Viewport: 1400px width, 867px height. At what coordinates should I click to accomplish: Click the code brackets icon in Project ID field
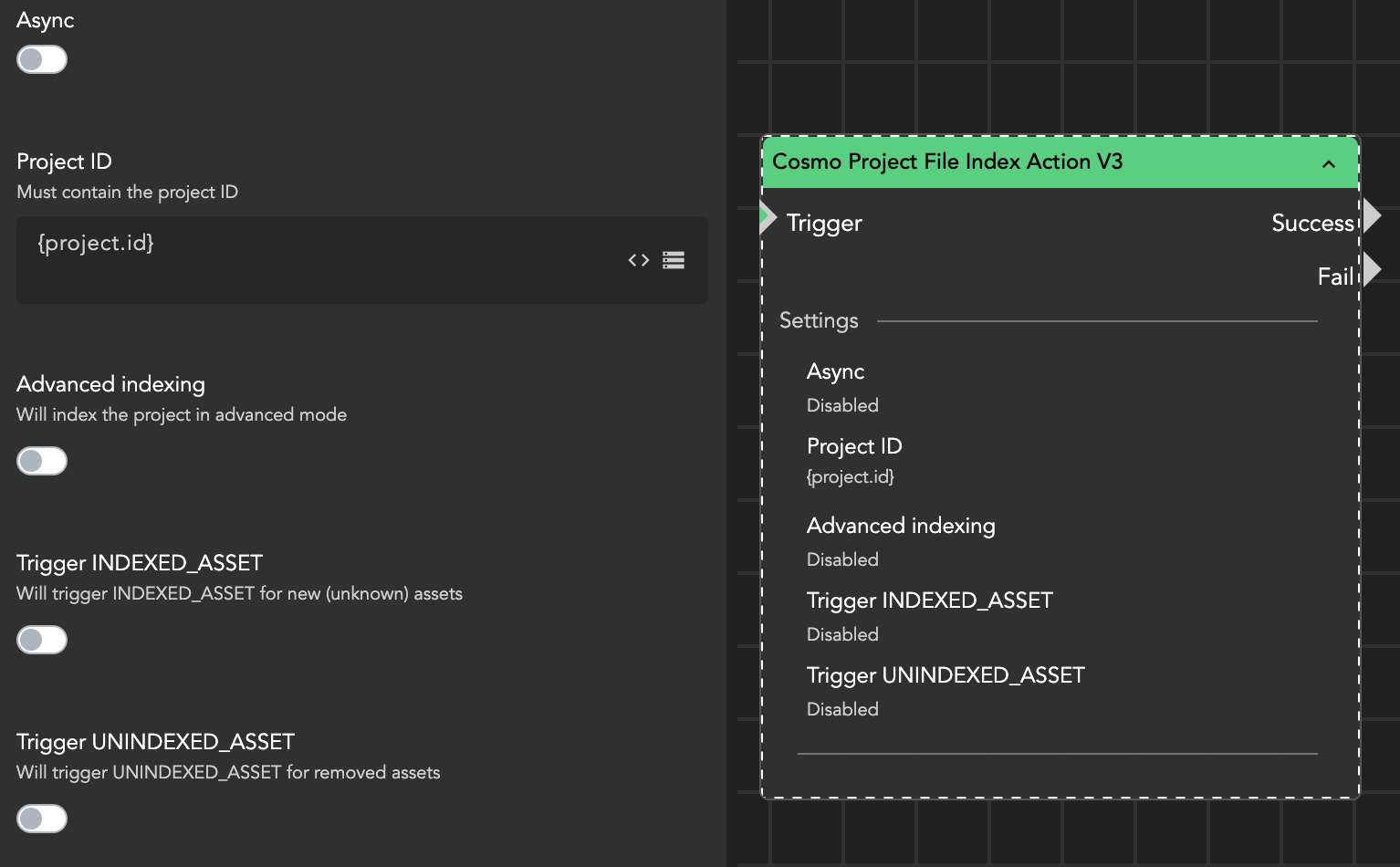click(639, 260)
